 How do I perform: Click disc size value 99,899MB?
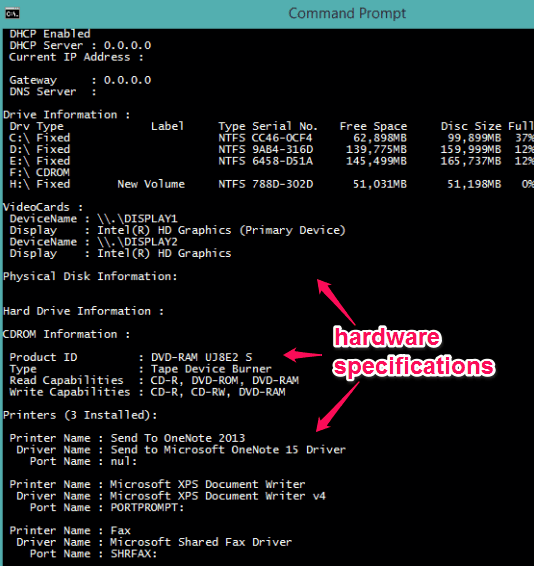[x=474, y=138]
